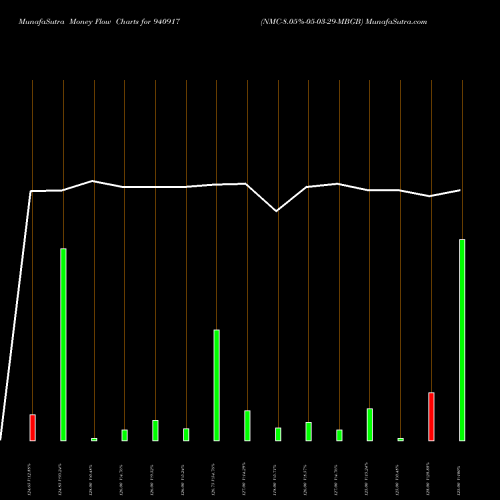
Task: Select the tallest green money flow bar
Action: tap(462, 340)
